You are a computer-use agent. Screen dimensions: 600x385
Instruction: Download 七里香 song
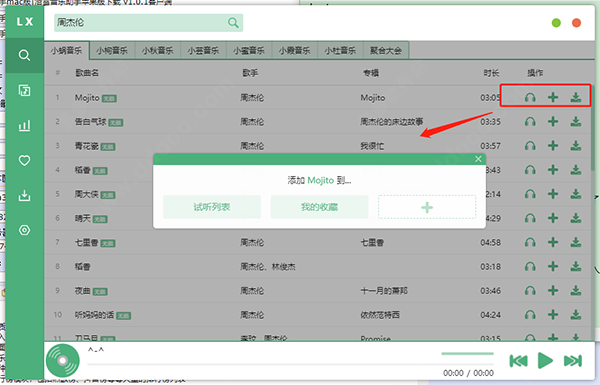tap(576, 242)
